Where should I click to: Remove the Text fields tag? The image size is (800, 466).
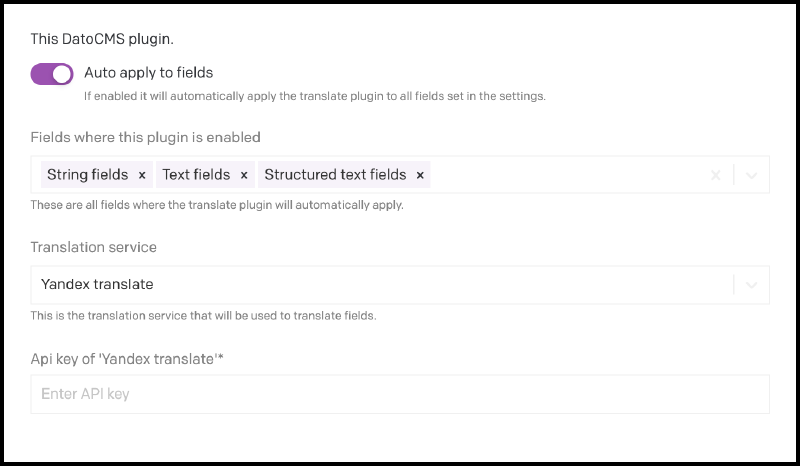(243, 175)
